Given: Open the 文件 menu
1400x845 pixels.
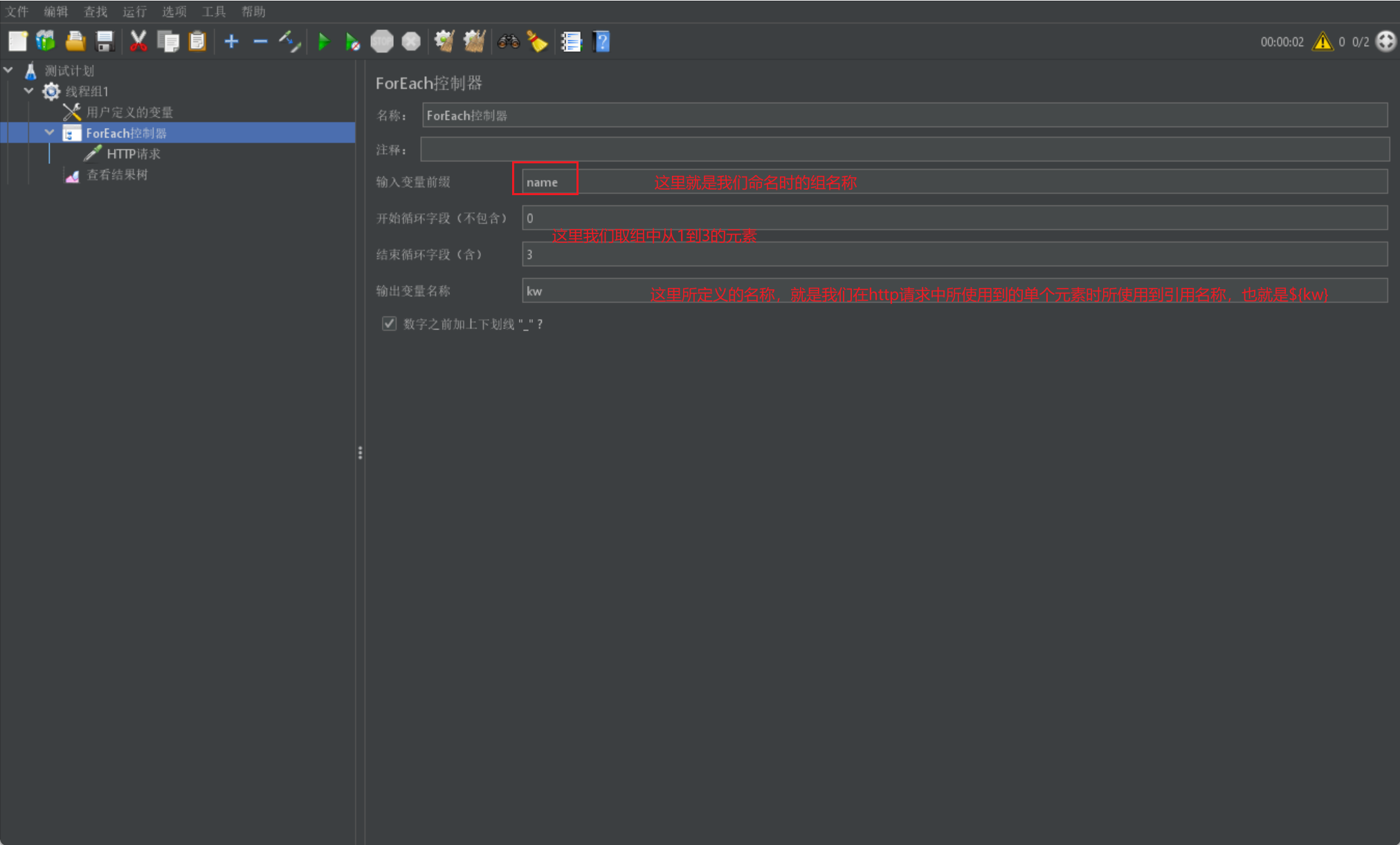Looking at the screenshot, I should click(x=17, y=11).
